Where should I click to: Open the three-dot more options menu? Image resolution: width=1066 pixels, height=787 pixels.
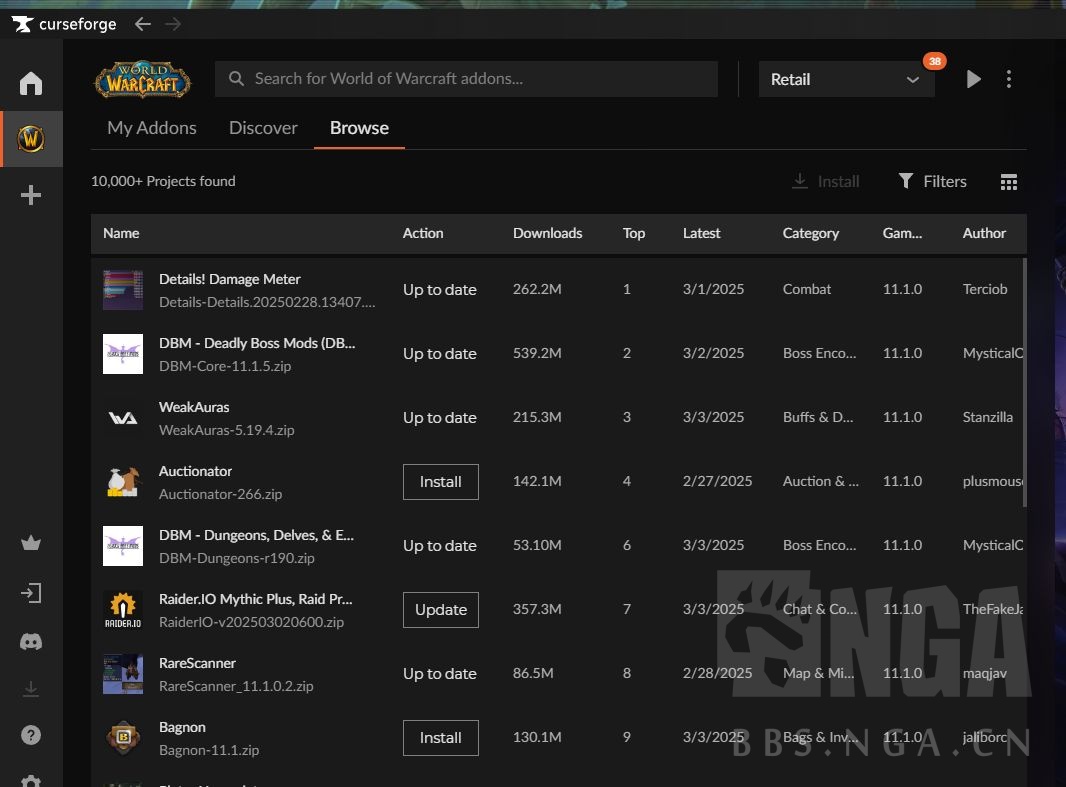point(1009,79)
